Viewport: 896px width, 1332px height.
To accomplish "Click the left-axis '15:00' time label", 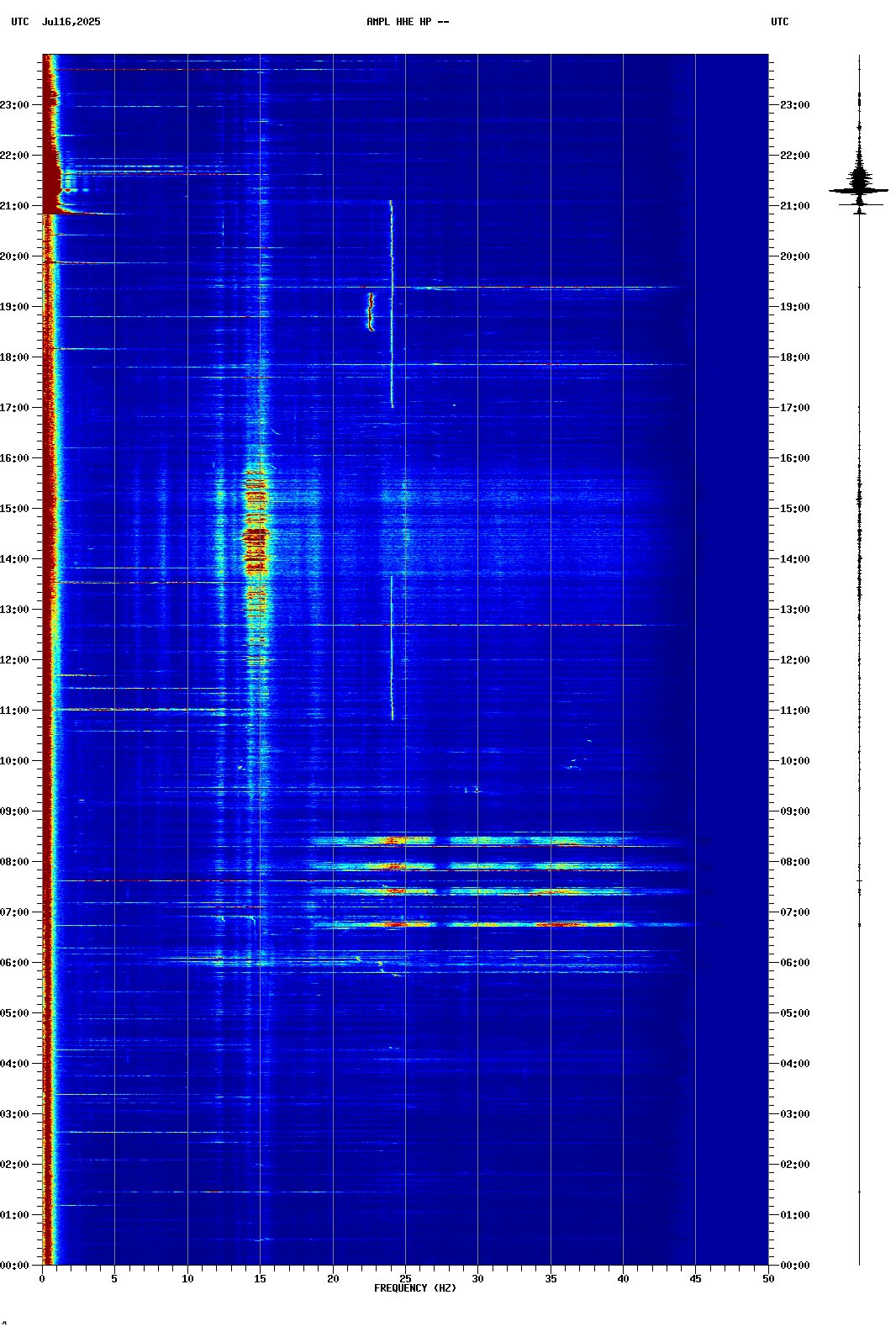I will point(14,509).
